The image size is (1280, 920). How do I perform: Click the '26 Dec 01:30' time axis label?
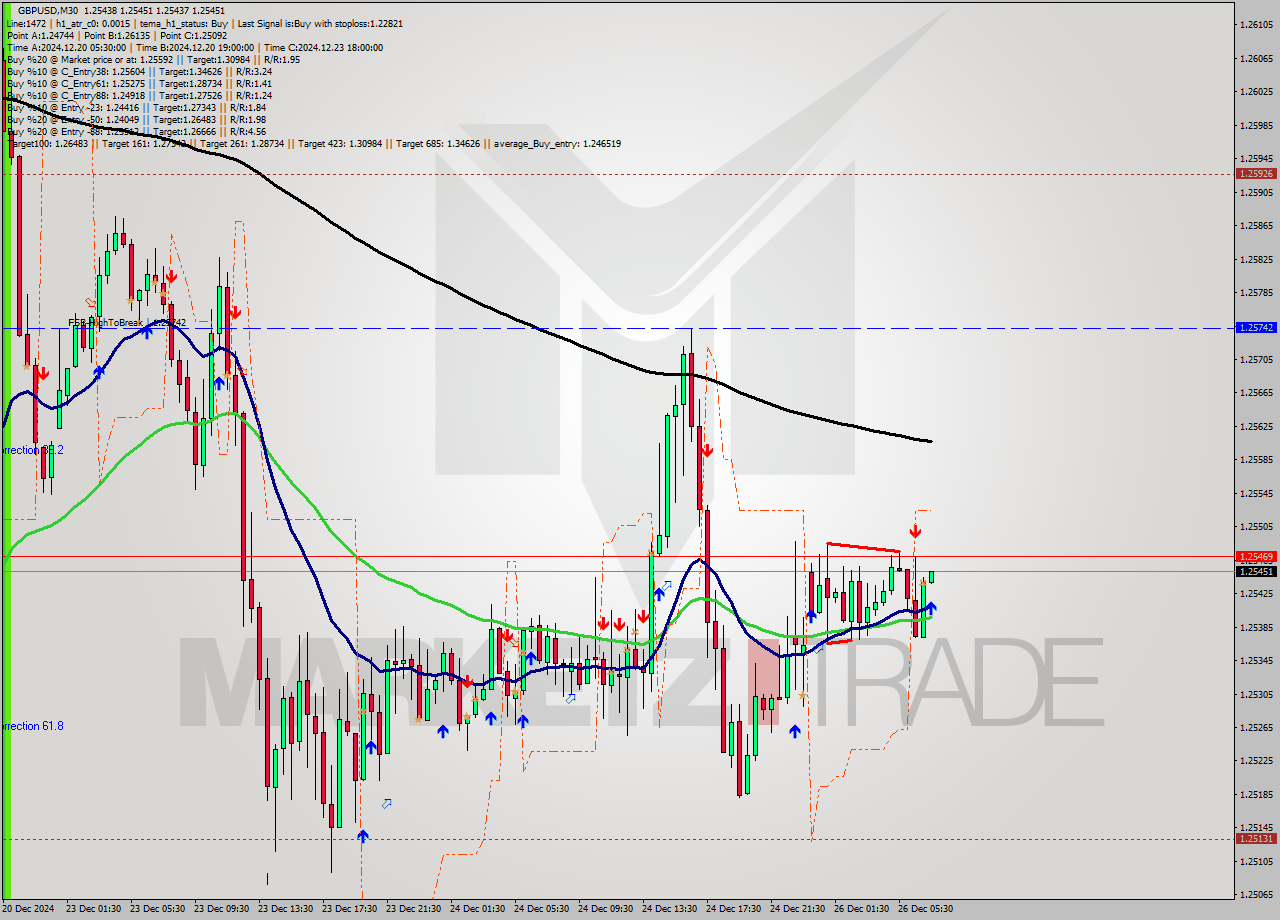(x=860, y=909)
